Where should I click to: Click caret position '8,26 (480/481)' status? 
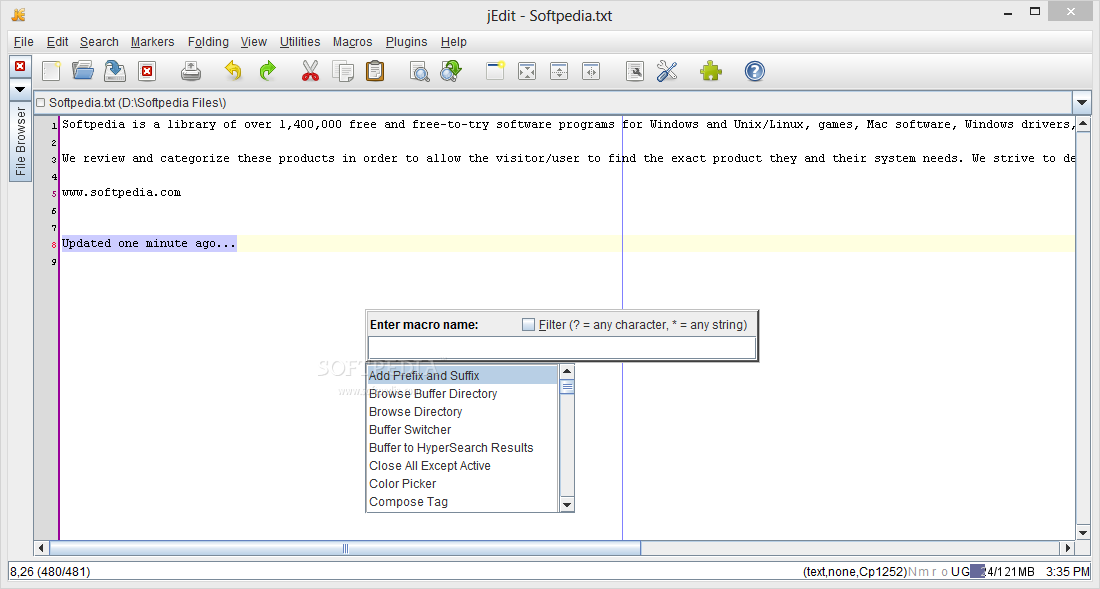click(x=50, y=571)
